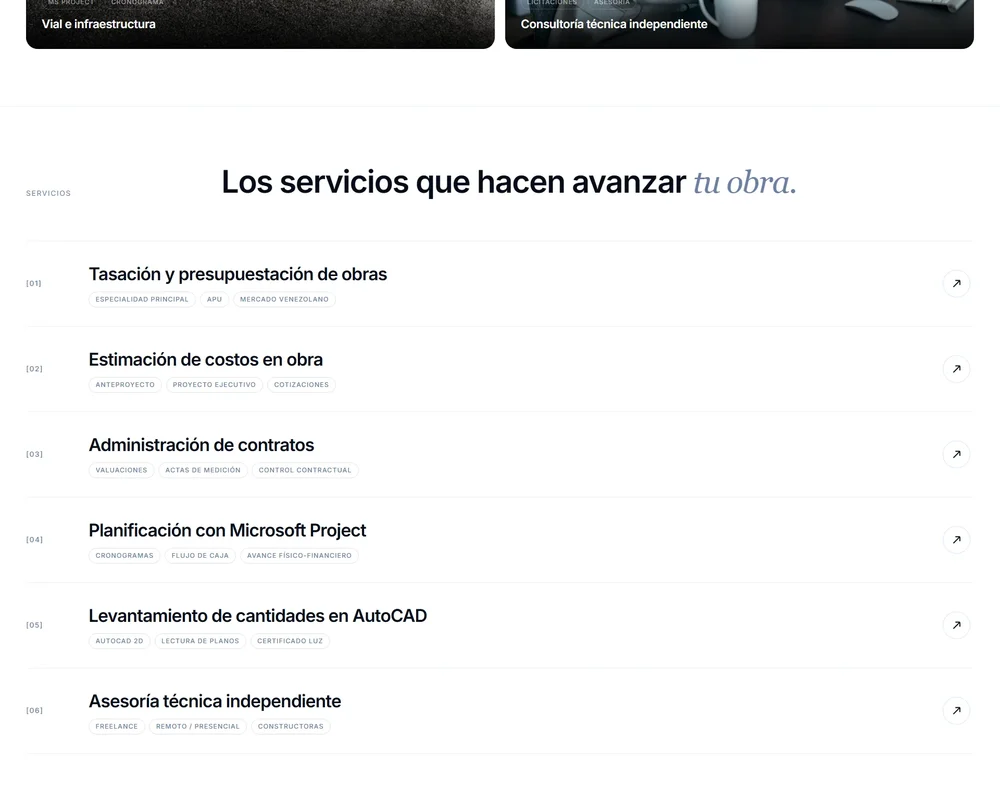
Task: Open Consultoría técnica independiente project card
Action: (x=739, y=24)
